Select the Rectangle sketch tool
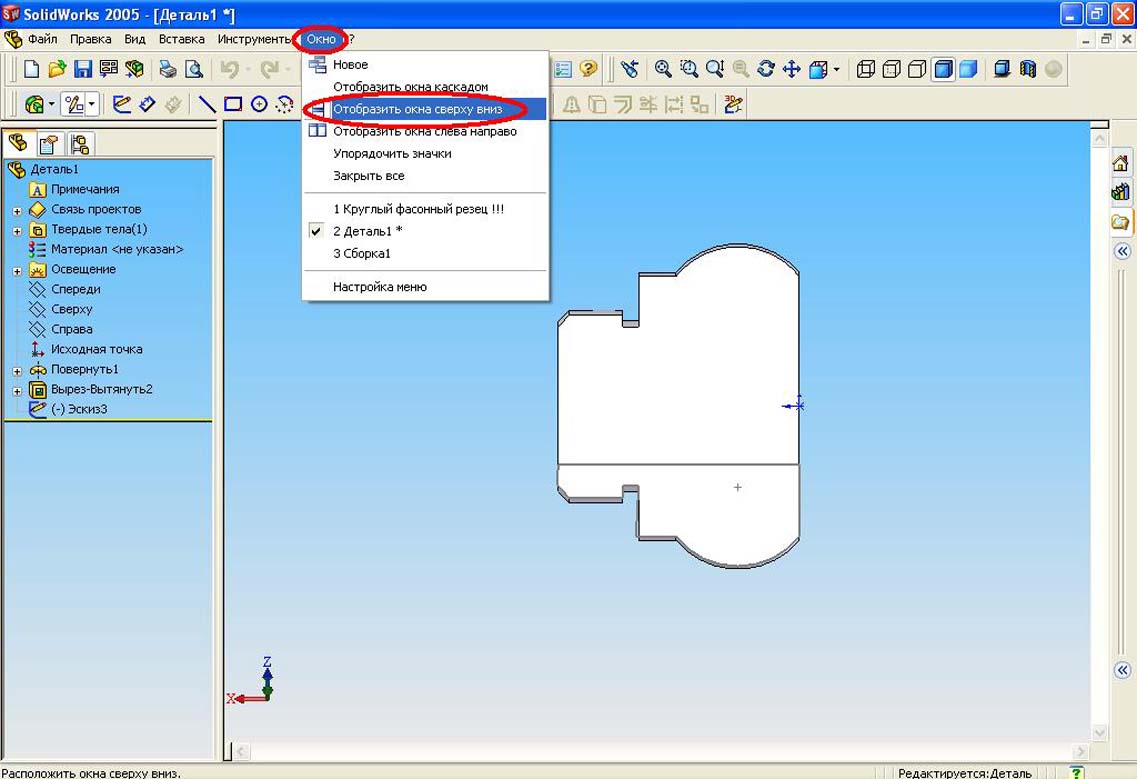Image resolution: width=1137 pixels, height=779 pixels. coord(233,104)
